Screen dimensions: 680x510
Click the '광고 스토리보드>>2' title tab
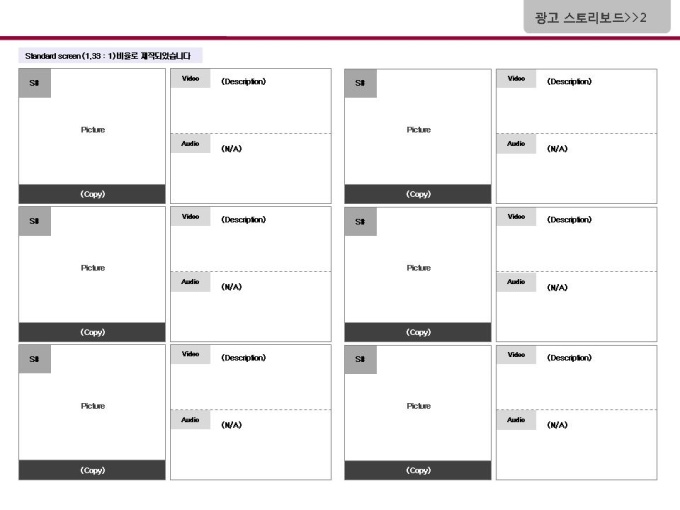[597, 17]
